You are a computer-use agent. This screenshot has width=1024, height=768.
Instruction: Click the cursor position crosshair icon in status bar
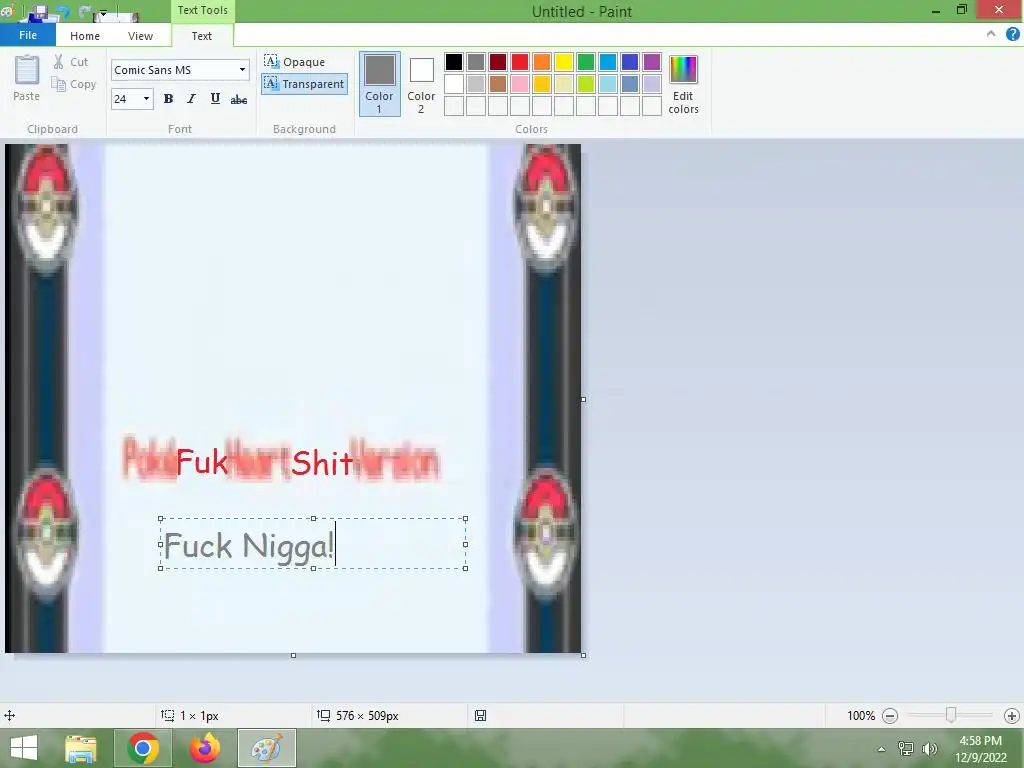pos(9,716)
